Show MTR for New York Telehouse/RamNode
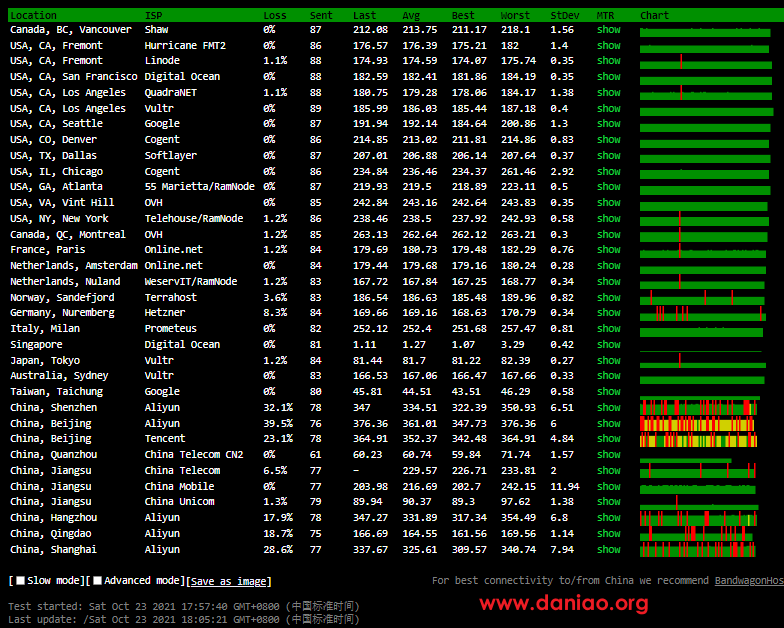784x628 pixels. [608, 218]
